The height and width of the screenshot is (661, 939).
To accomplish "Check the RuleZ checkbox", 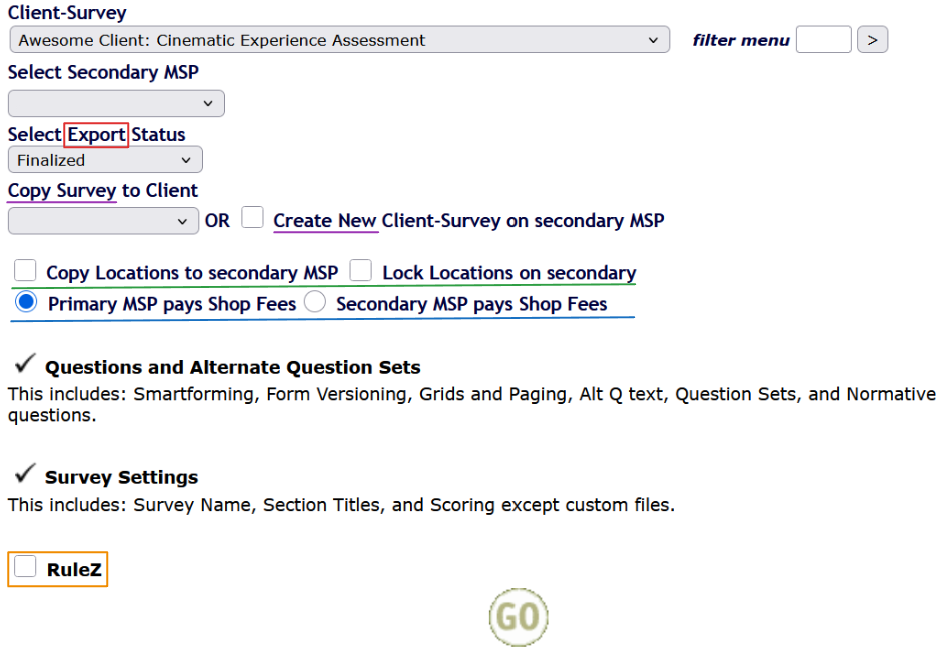I will coord(25,566).
